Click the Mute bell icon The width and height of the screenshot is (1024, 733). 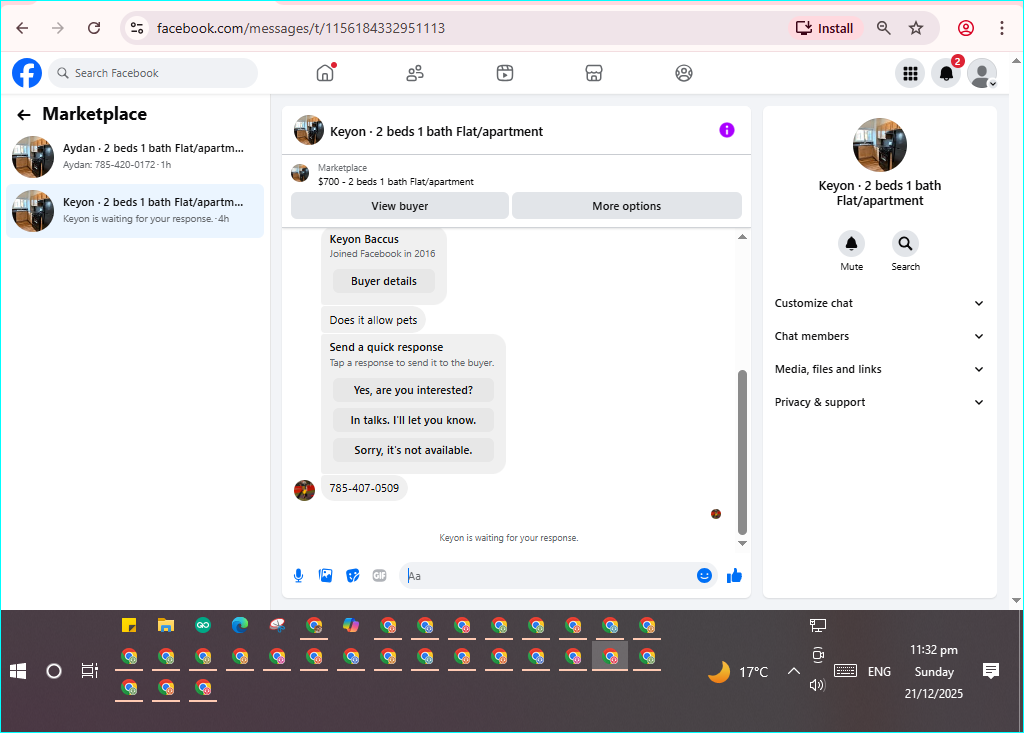852,244
